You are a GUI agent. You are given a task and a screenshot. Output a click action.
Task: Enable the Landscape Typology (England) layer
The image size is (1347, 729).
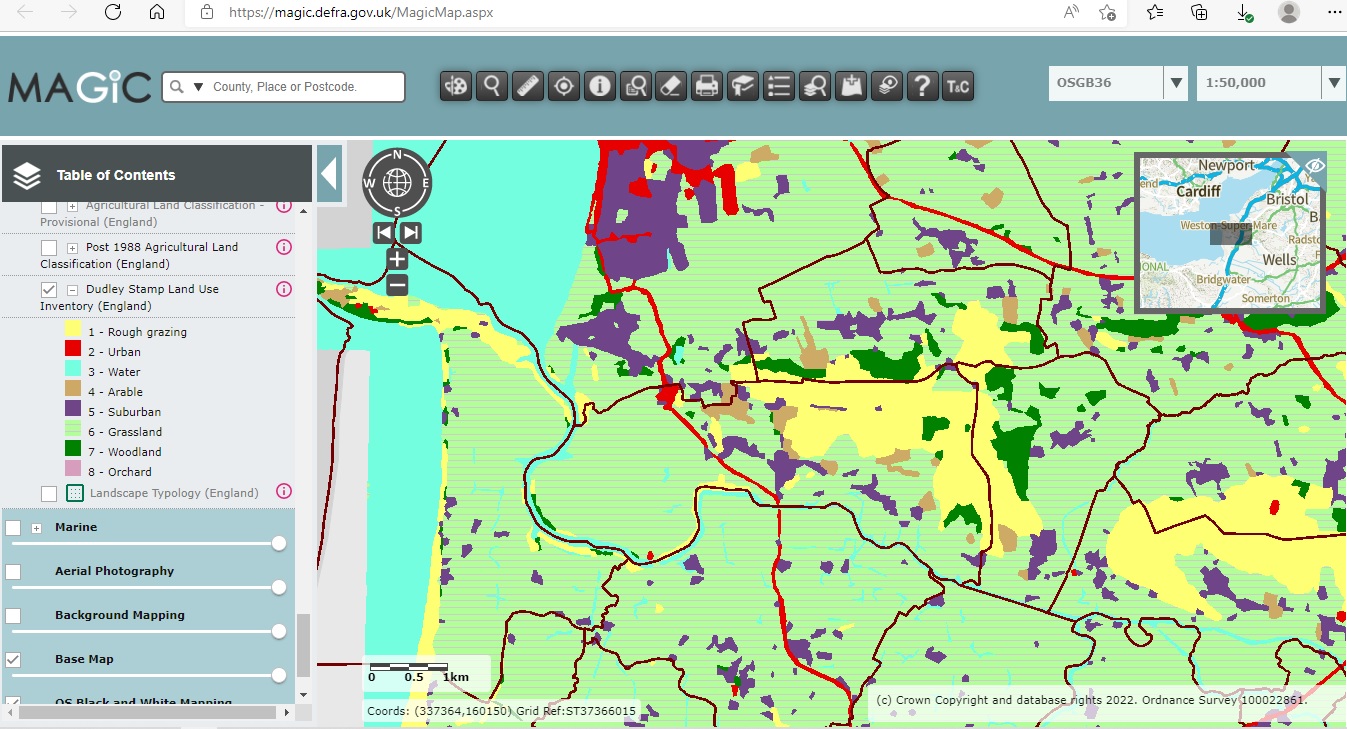(49, 493)
